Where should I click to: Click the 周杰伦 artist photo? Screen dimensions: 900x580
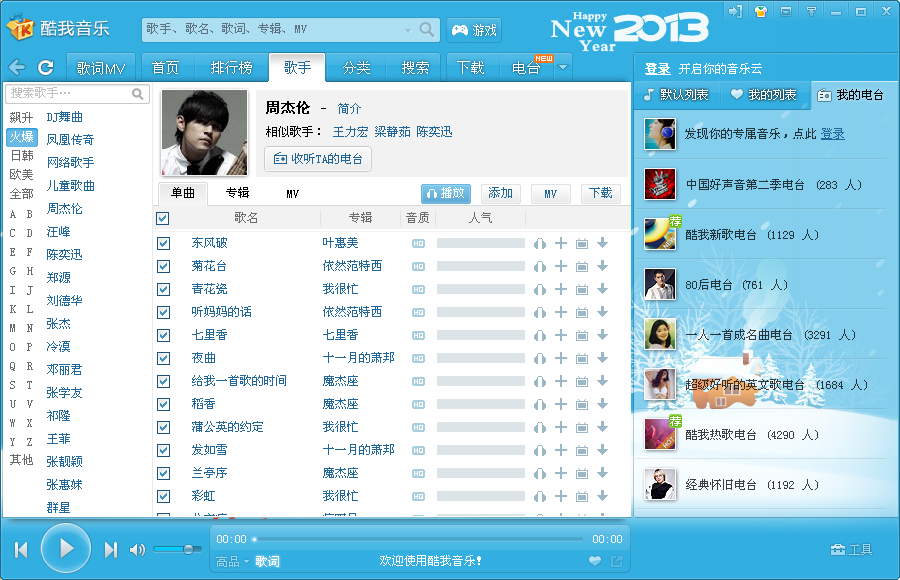pyautogui.click(x=204, y=133)
